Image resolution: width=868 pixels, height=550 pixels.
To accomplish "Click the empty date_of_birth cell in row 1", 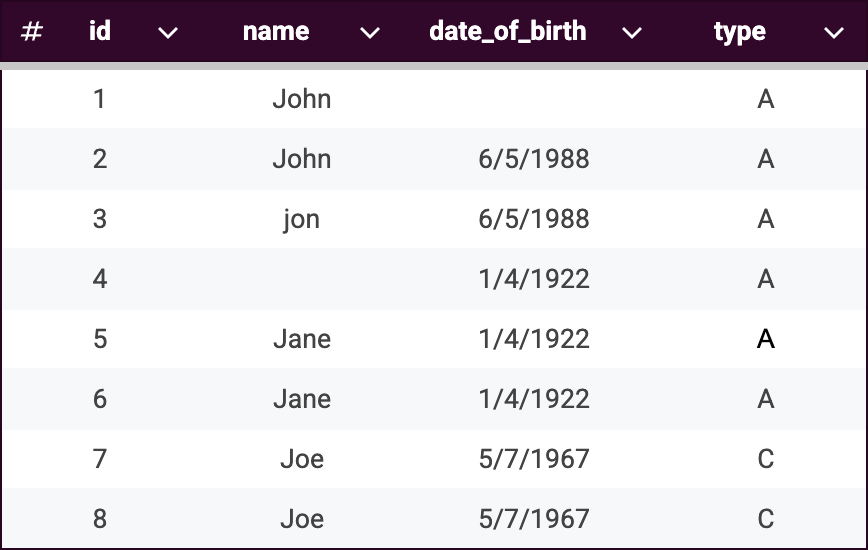I will pyautogui.click(x=533, y=99).
